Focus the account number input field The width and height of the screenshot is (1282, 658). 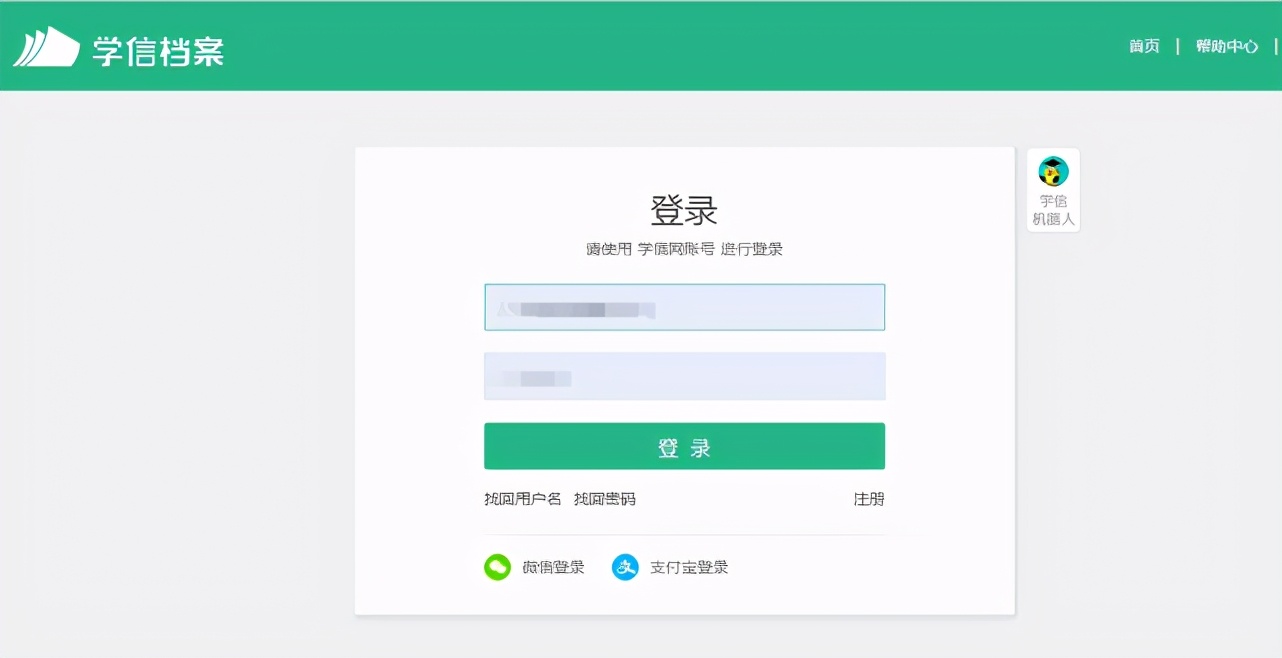[x=684, y=307]
